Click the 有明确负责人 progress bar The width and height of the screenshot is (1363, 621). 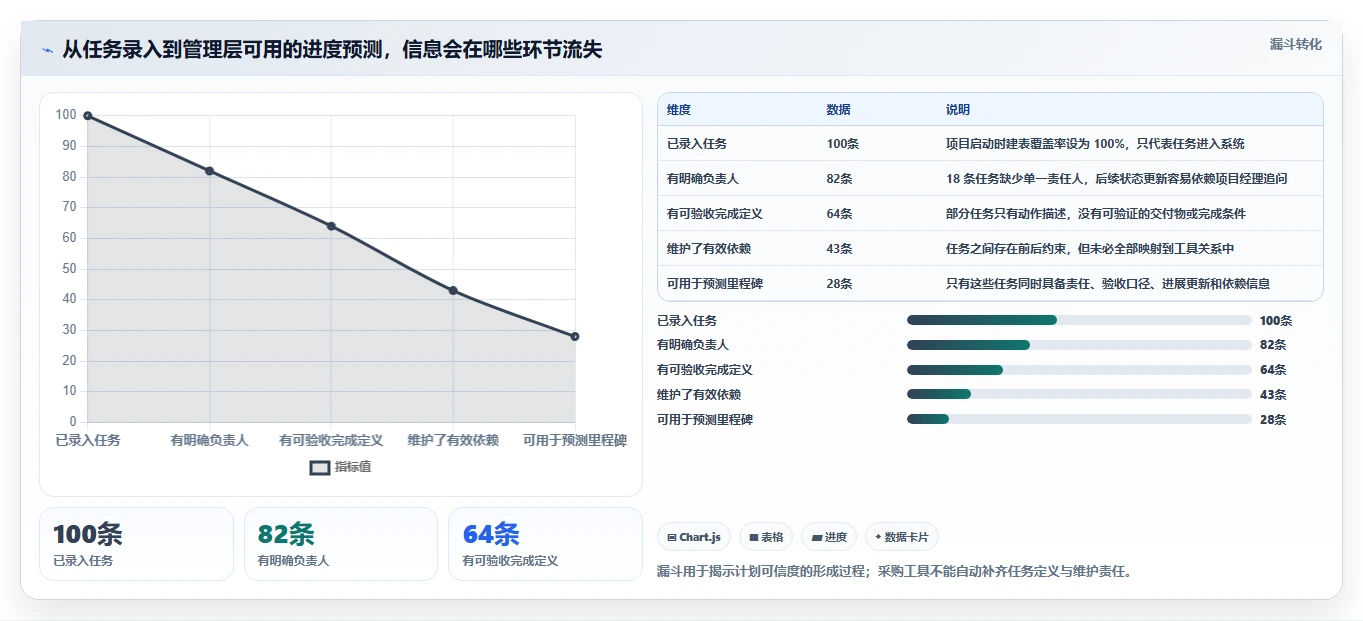coord(1079,345)
